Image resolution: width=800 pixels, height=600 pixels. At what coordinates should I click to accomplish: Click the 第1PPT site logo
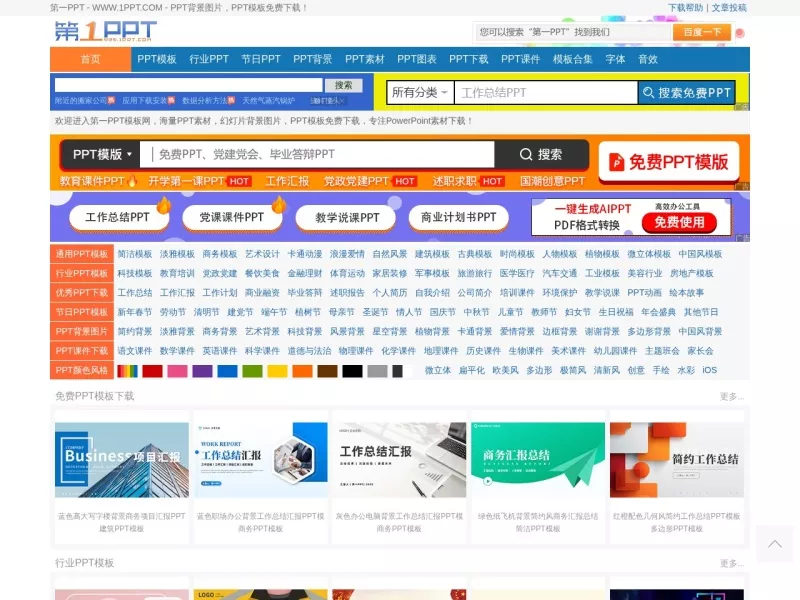click(x=106, y=32)
